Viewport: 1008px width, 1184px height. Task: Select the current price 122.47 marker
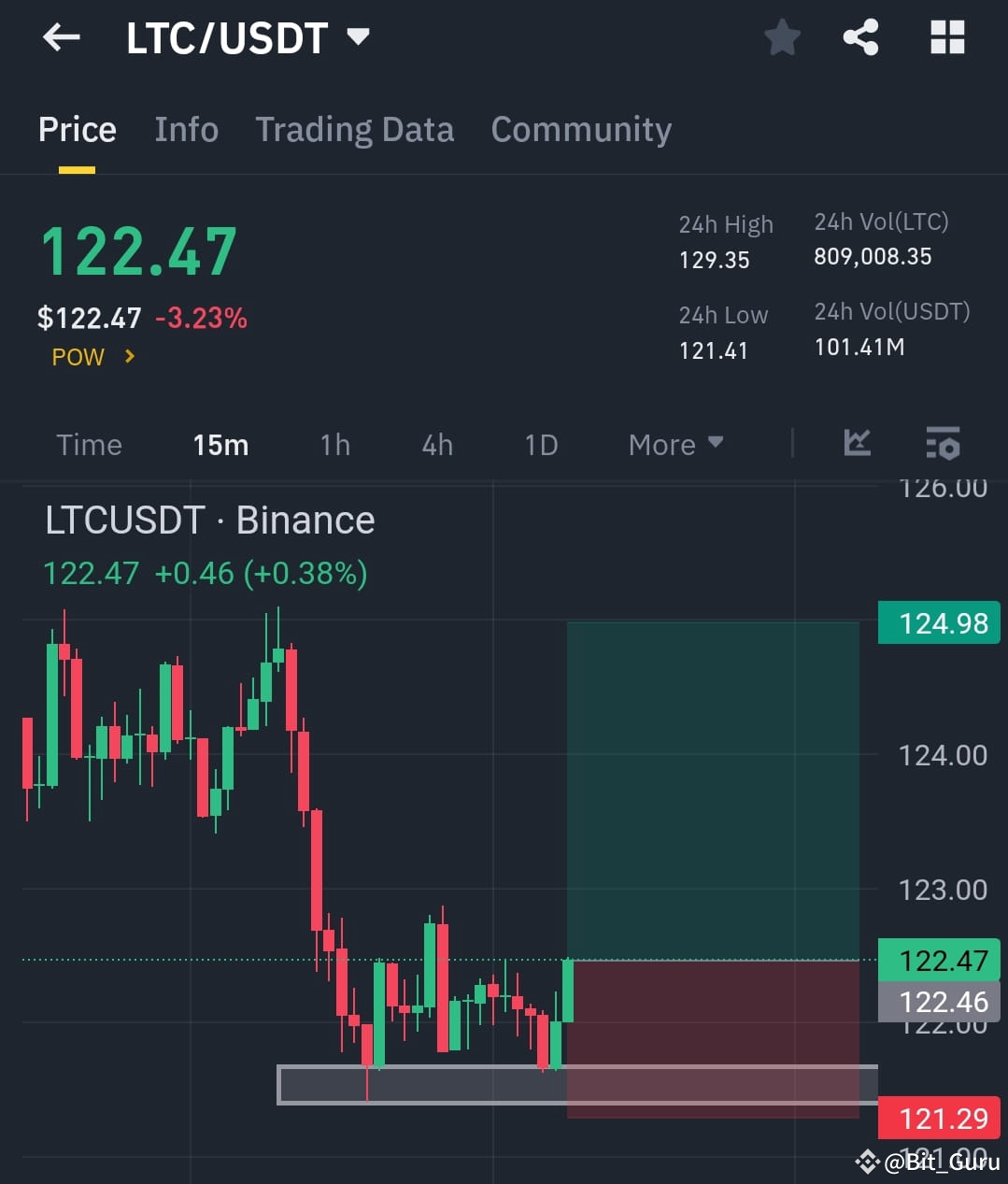[938, 959]
